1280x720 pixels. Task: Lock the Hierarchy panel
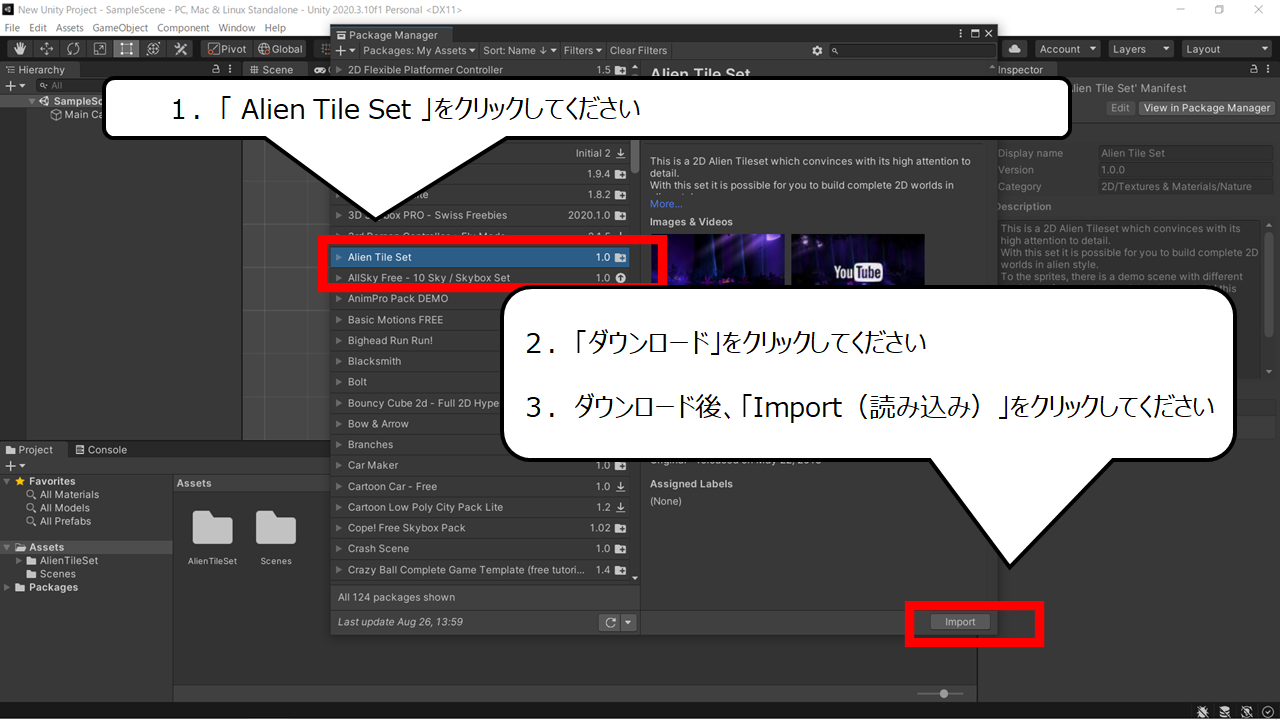tap(216, 70)
